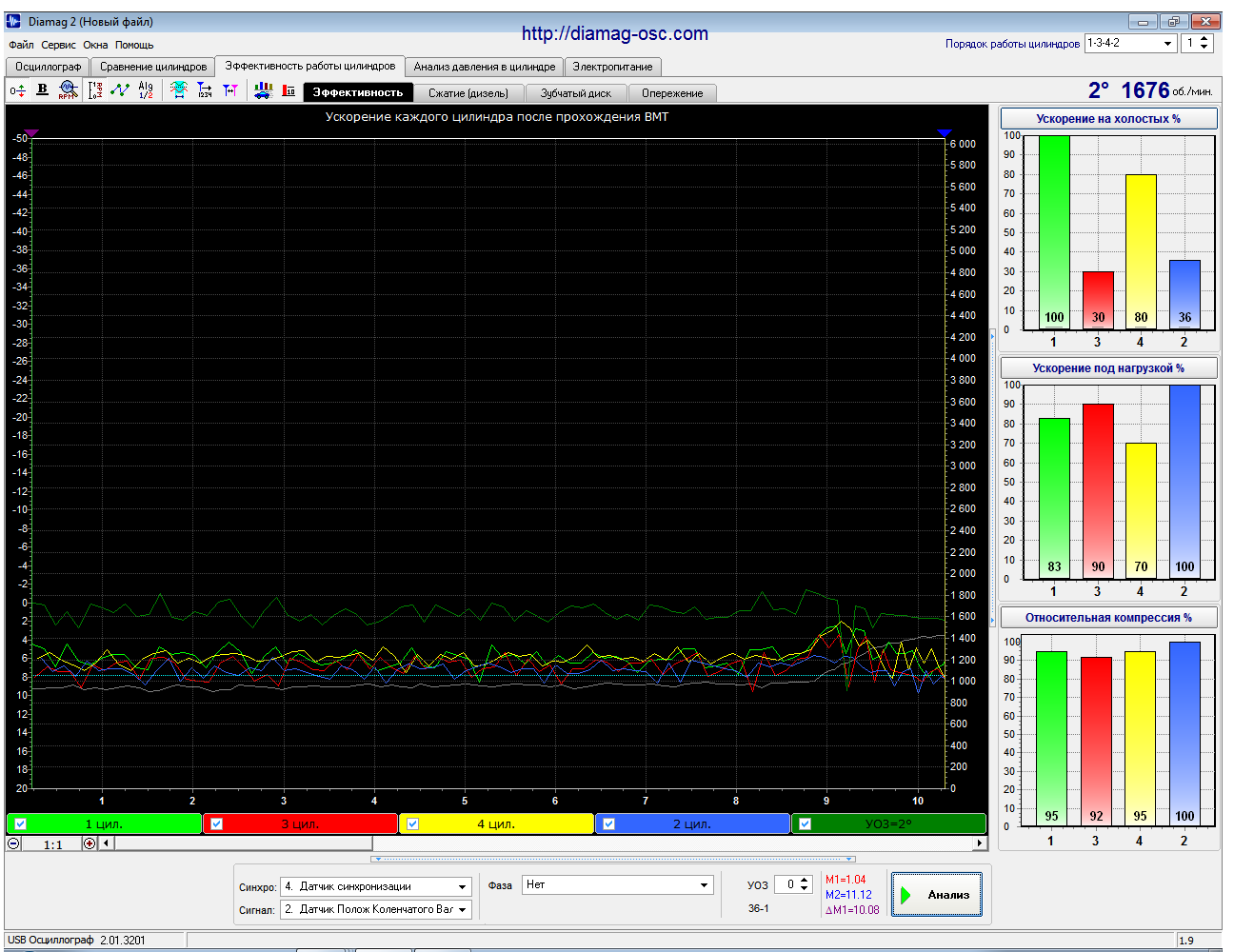Switch to the Электропитание tab
The image size is (1234, 952).
[x=613, y=67]
